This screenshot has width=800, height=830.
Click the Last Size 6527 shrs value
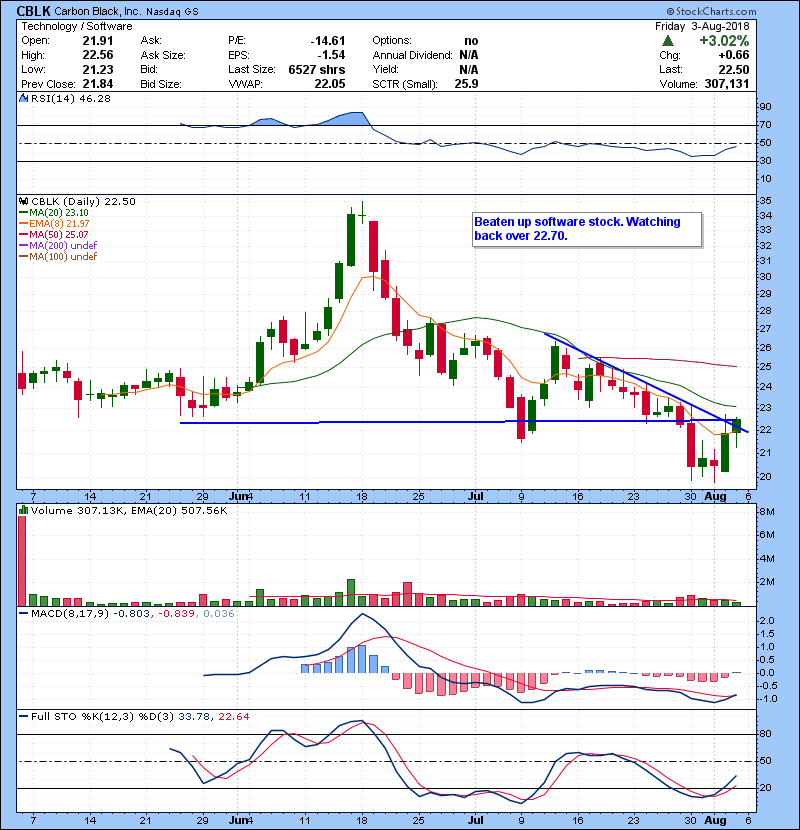point(317,69)
